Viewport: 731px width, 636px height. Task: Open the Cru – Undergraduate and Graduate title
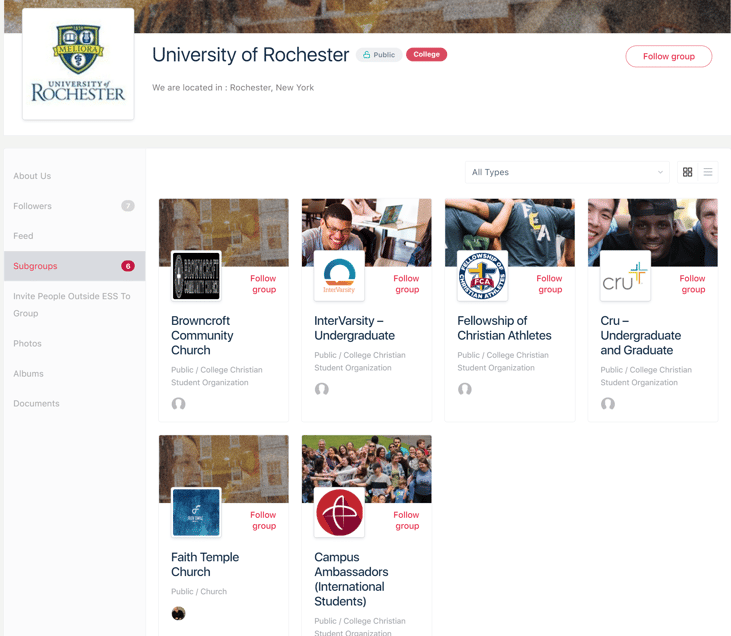641,335
